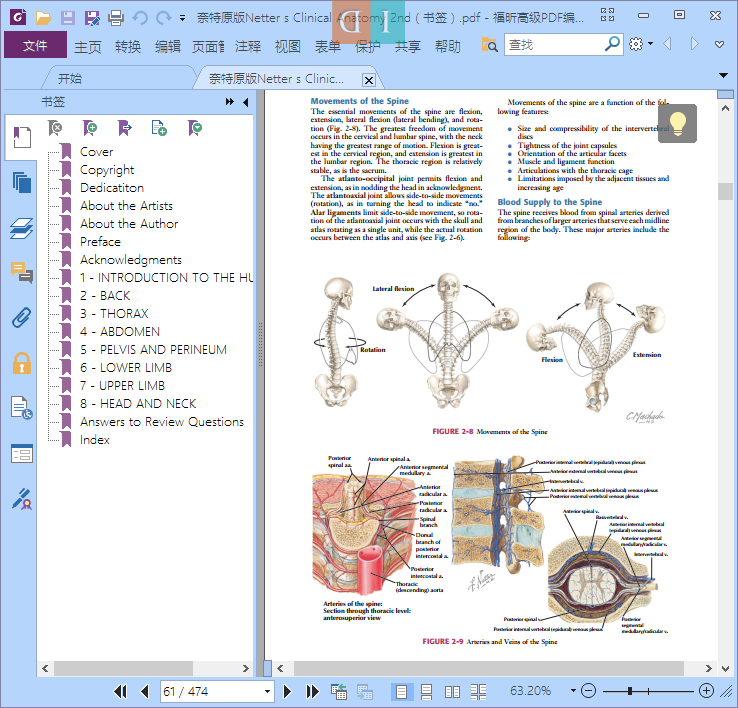Select the 8 - HEAD AND NECK bookmark
Screen dimensions: 738x708
click(138, 403)
